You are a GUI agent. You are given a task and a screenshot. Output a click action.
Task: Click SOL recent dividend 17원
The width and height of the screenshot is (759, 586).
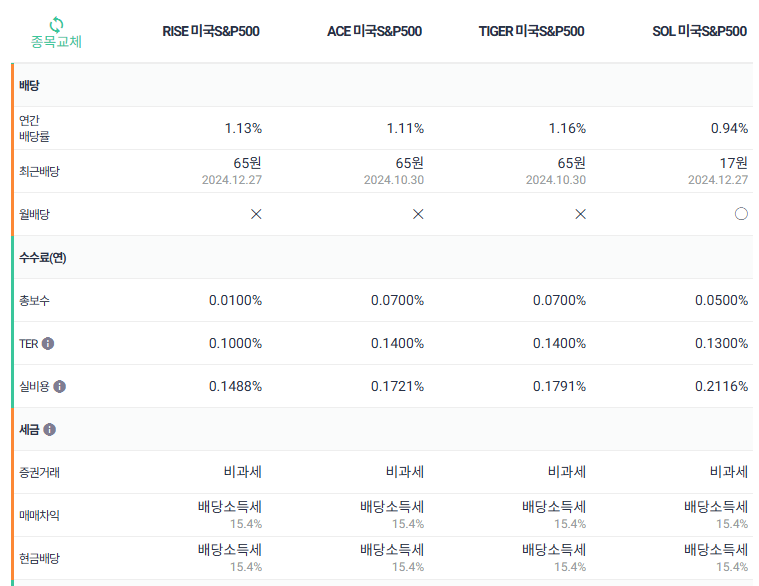734,163
